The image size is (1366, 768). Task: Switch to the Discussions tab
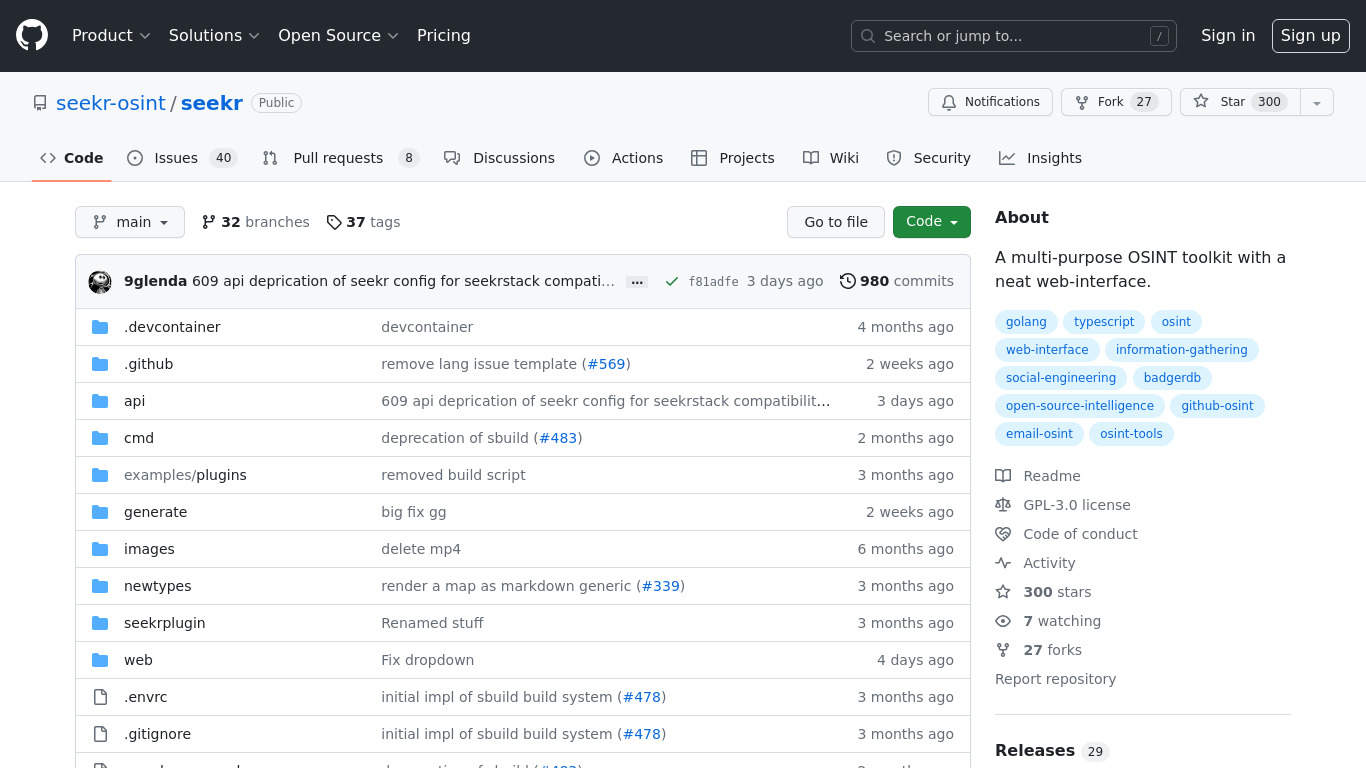(499, 158)
